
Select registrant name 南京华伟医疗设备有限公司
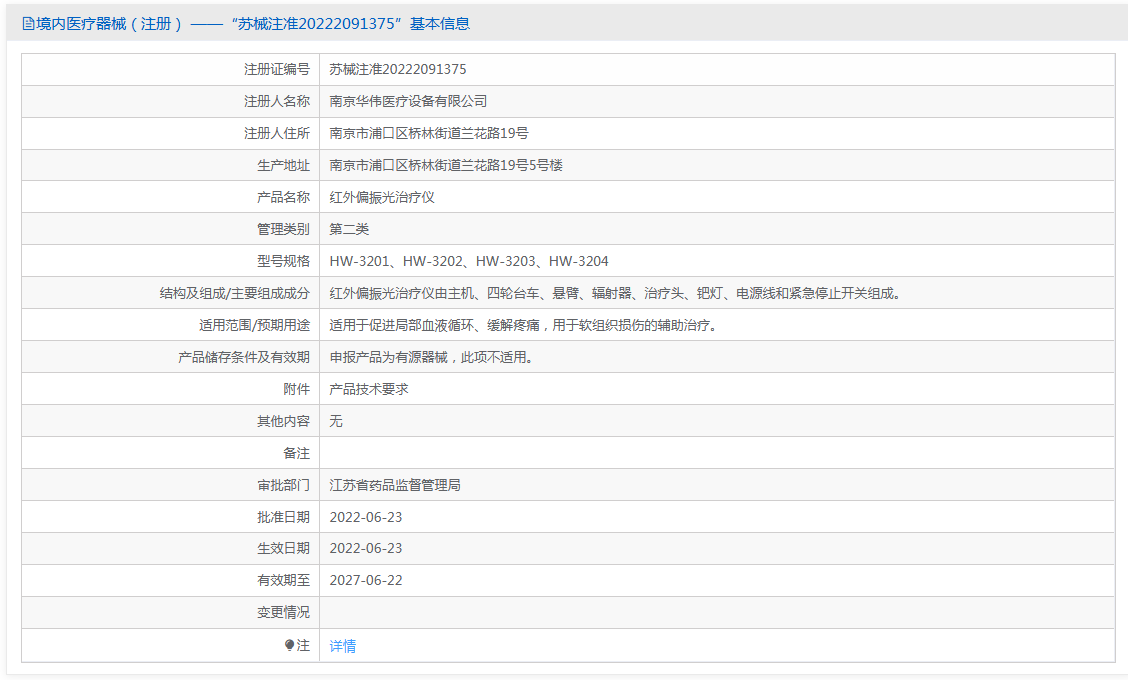(x=409, y=101)
